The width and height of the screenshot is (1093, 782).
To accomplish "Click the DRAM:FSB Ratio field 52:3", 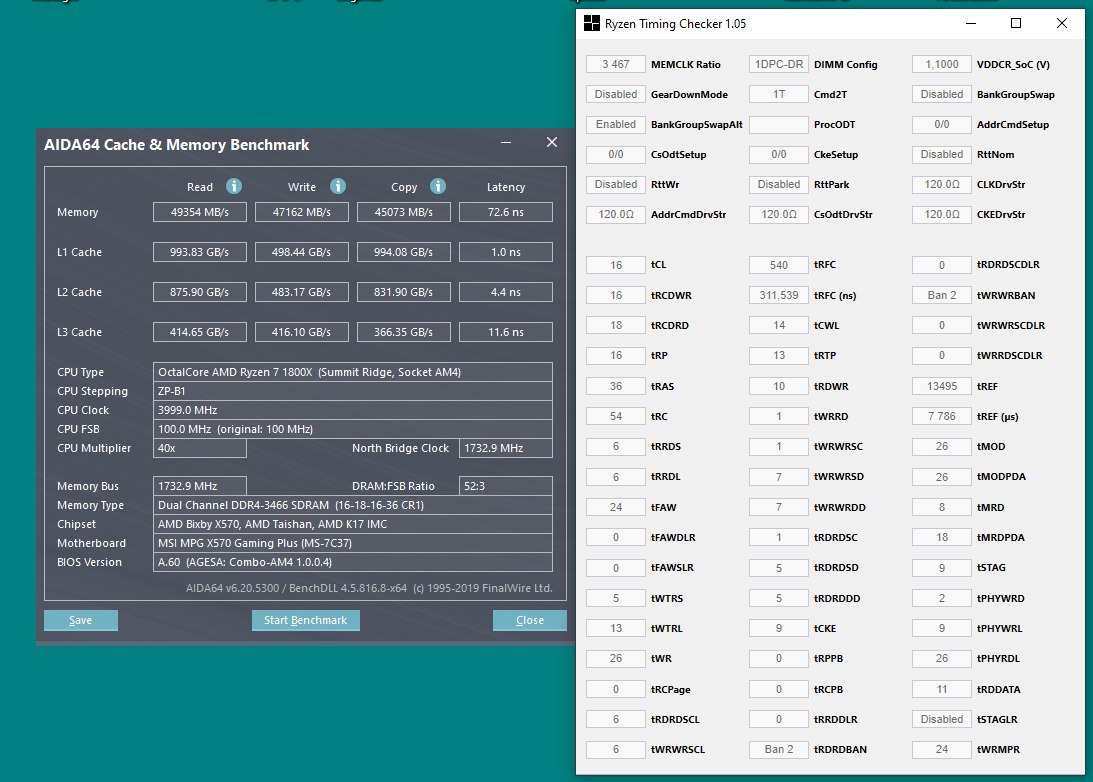I will [506, 486].
